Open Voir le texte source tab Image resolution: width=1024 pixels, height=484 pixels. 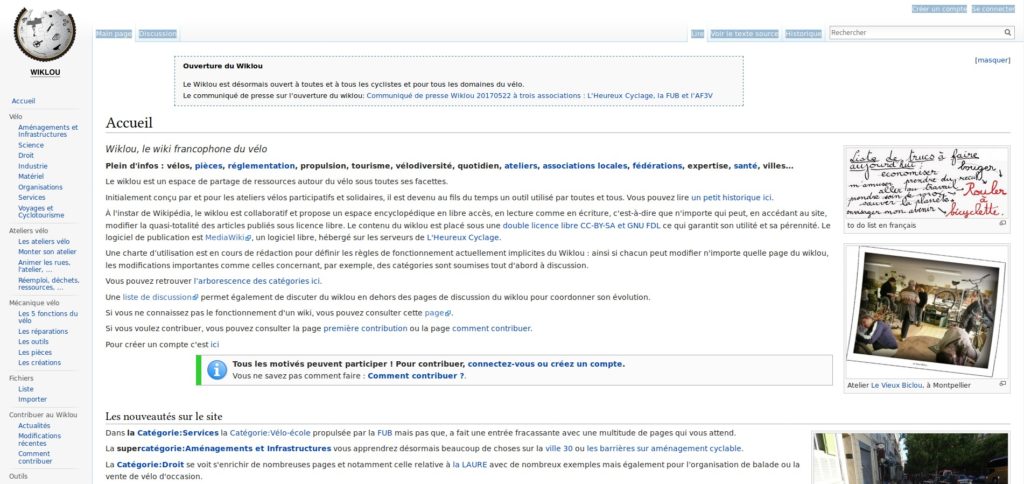coord(744,33)
